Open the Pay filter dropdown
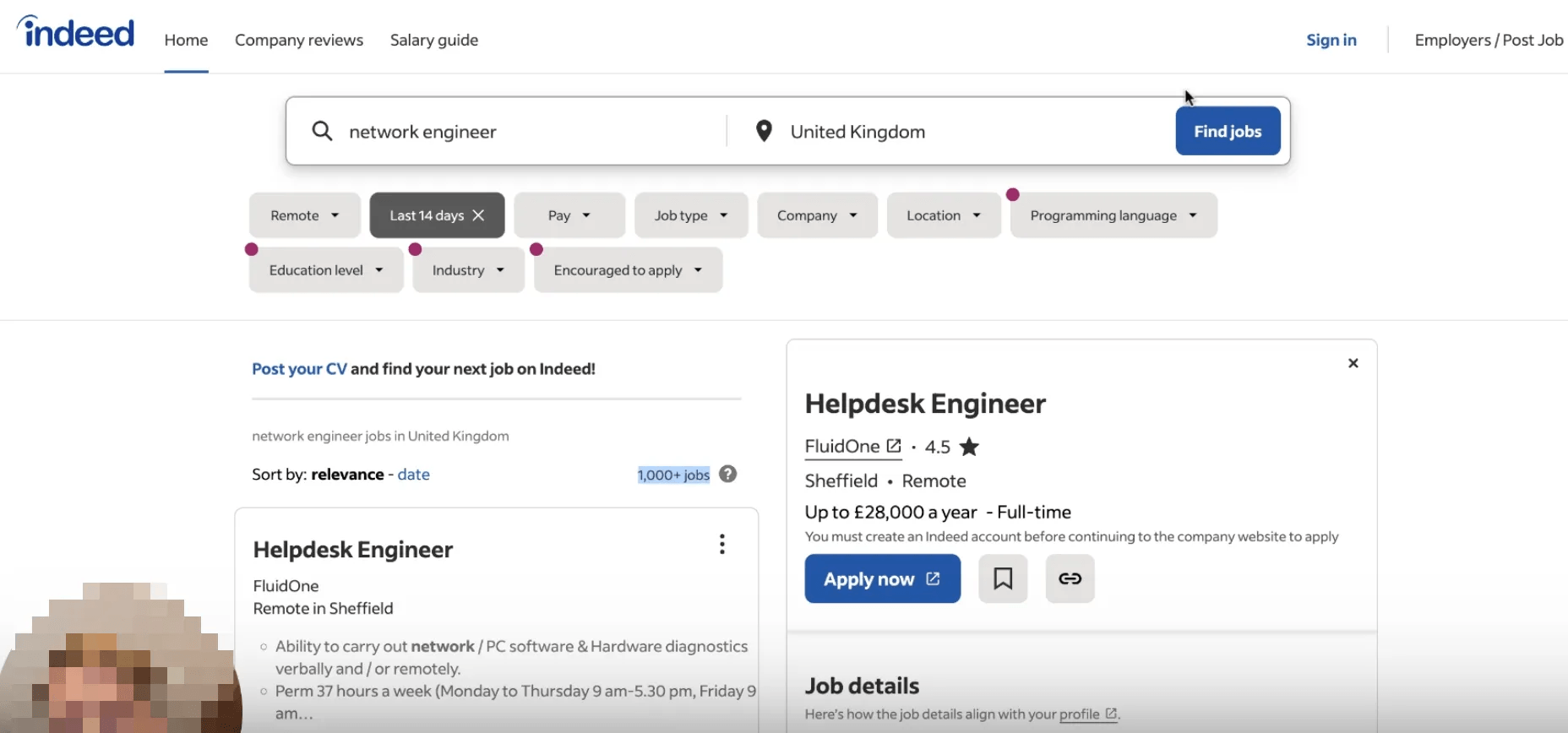1568x733 pixels. tap(569, 215)
